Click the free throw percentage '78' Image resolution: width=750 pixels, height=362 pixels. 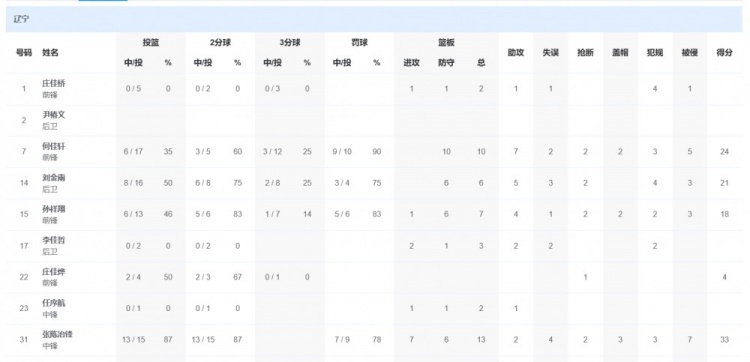(376, 340)
